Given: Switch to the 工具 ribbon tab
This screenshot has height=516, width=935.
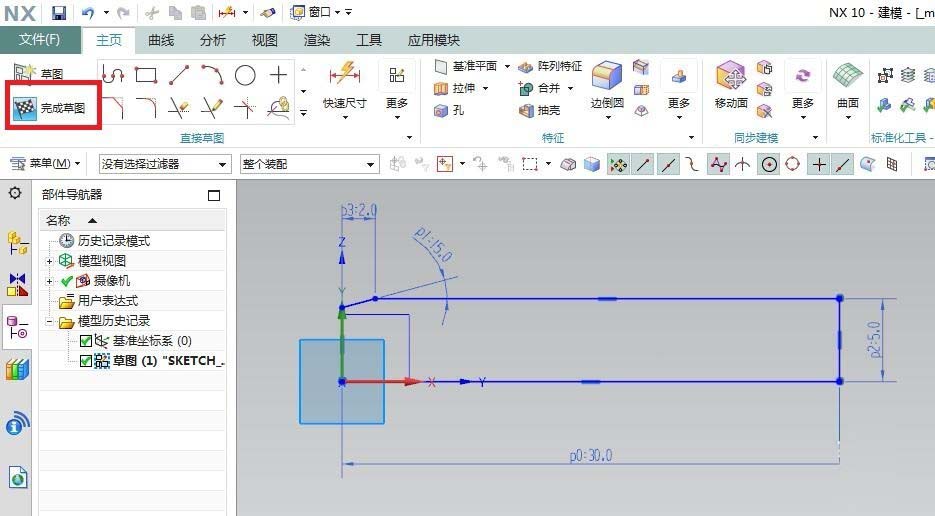Looking at the screenshot, I should (x=369, y=40).
